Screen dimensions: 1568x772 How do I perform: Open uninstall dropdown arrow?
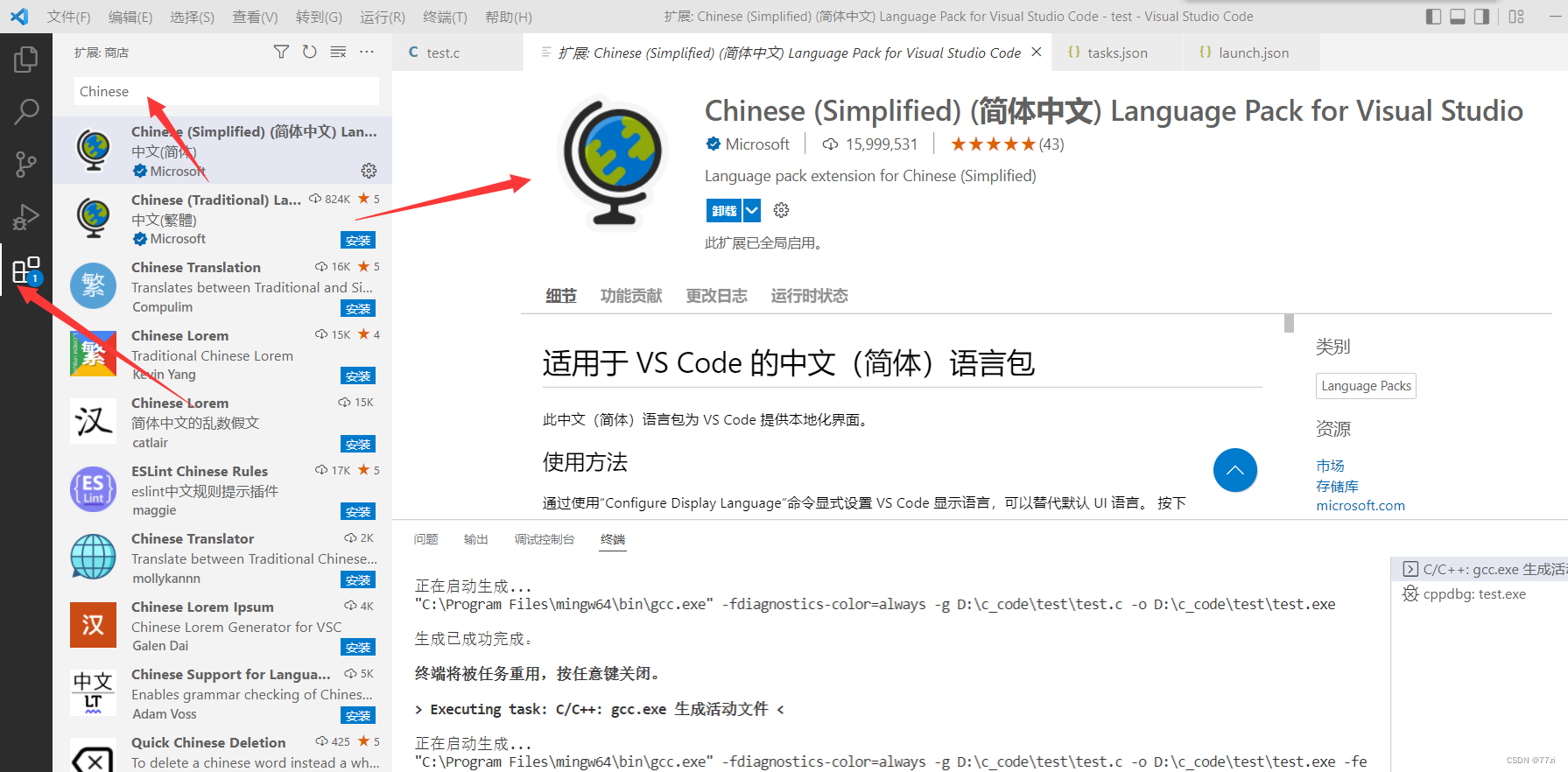752,210
